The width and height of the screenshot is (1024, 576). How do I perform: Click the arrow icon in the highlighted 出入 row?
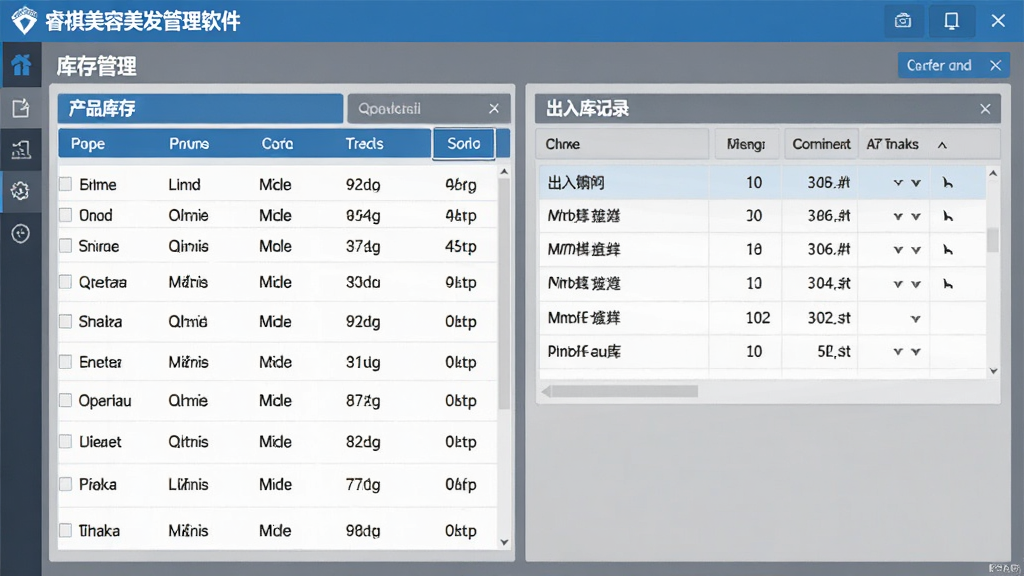[948, 183]
